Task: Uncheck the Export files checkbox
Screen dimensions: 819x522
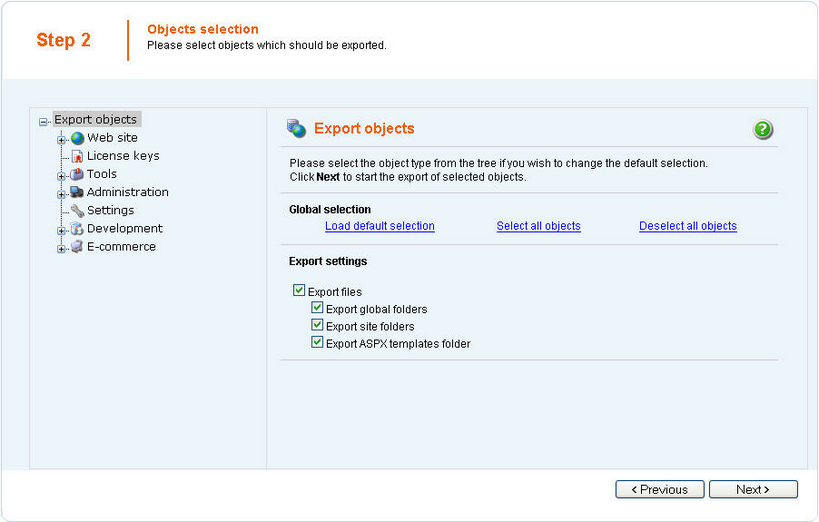Action: tap(299, 290)
